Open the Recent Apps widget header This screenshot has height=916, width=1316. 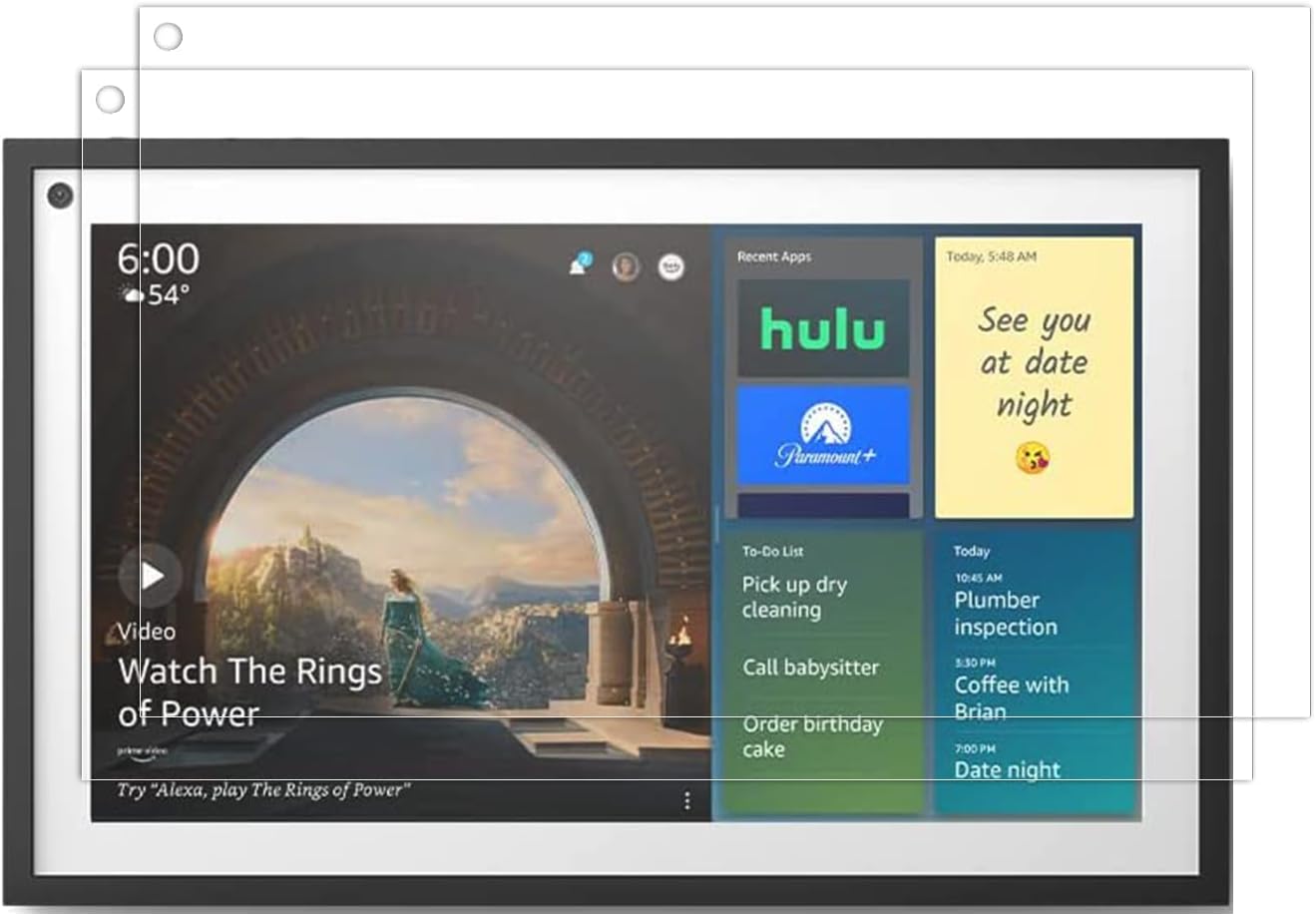tap(774, 256)
